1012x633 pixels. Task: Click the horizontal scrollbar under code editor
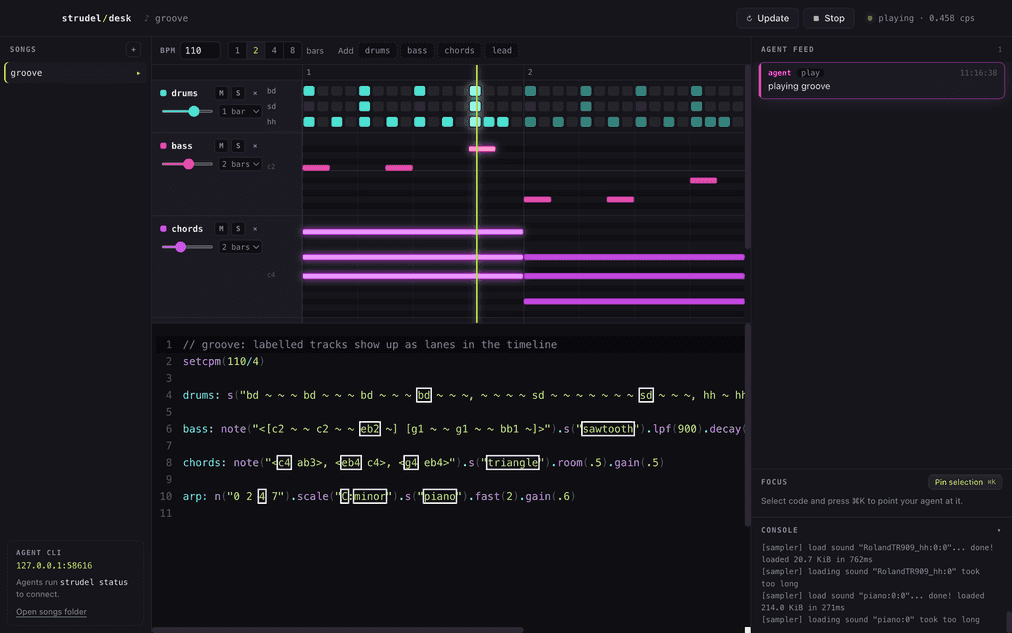(338, 630)
